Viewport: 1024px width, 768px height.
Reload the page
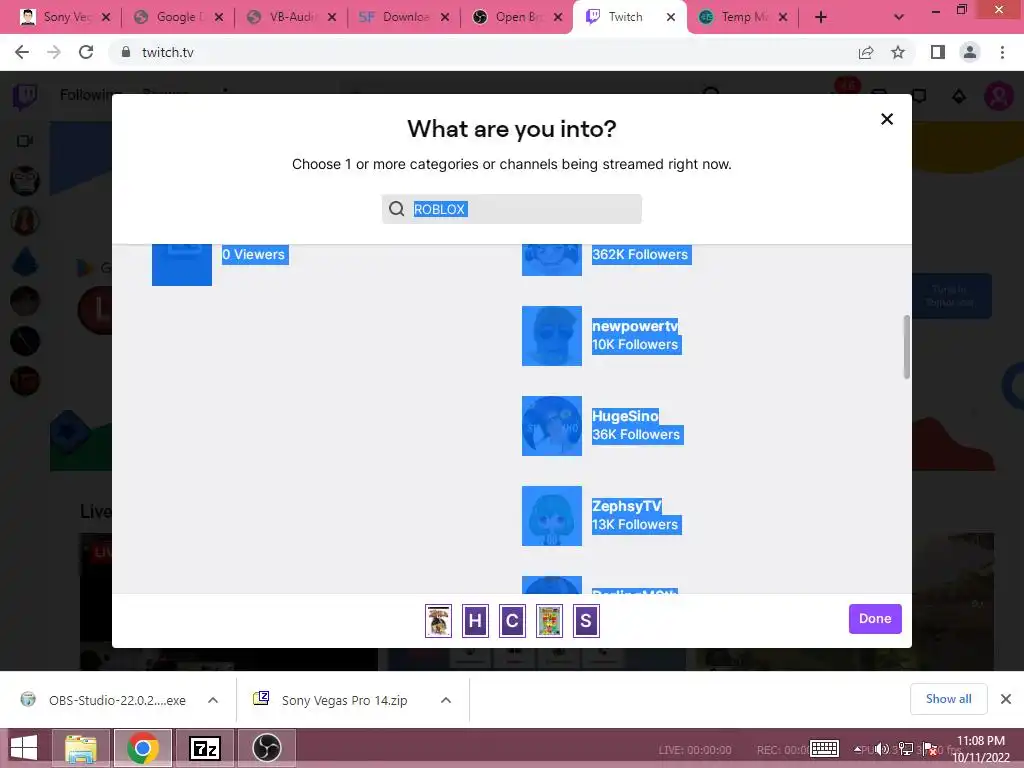[86, 52]
